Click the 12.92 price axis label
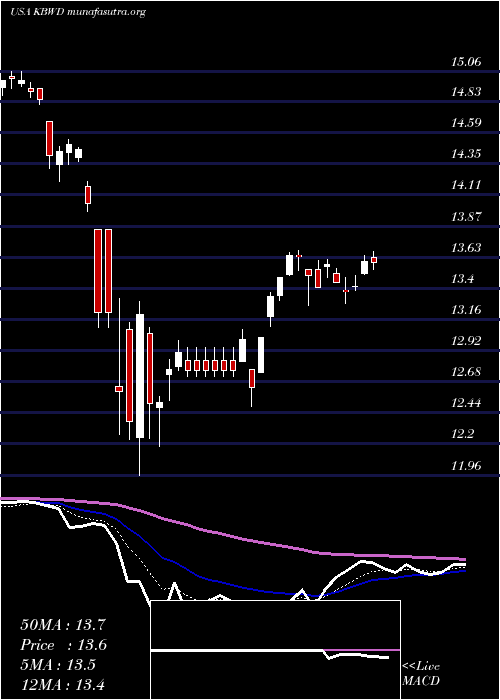 pyautogui.click(x=466, y=341)
